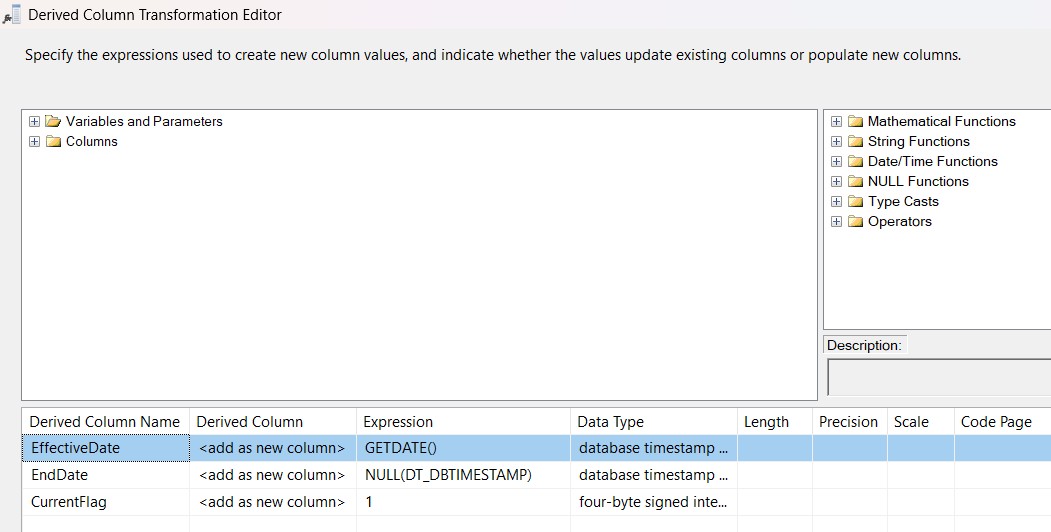Expand the Mathematical Functions node
1051x532 pixels.
point(837,122)
